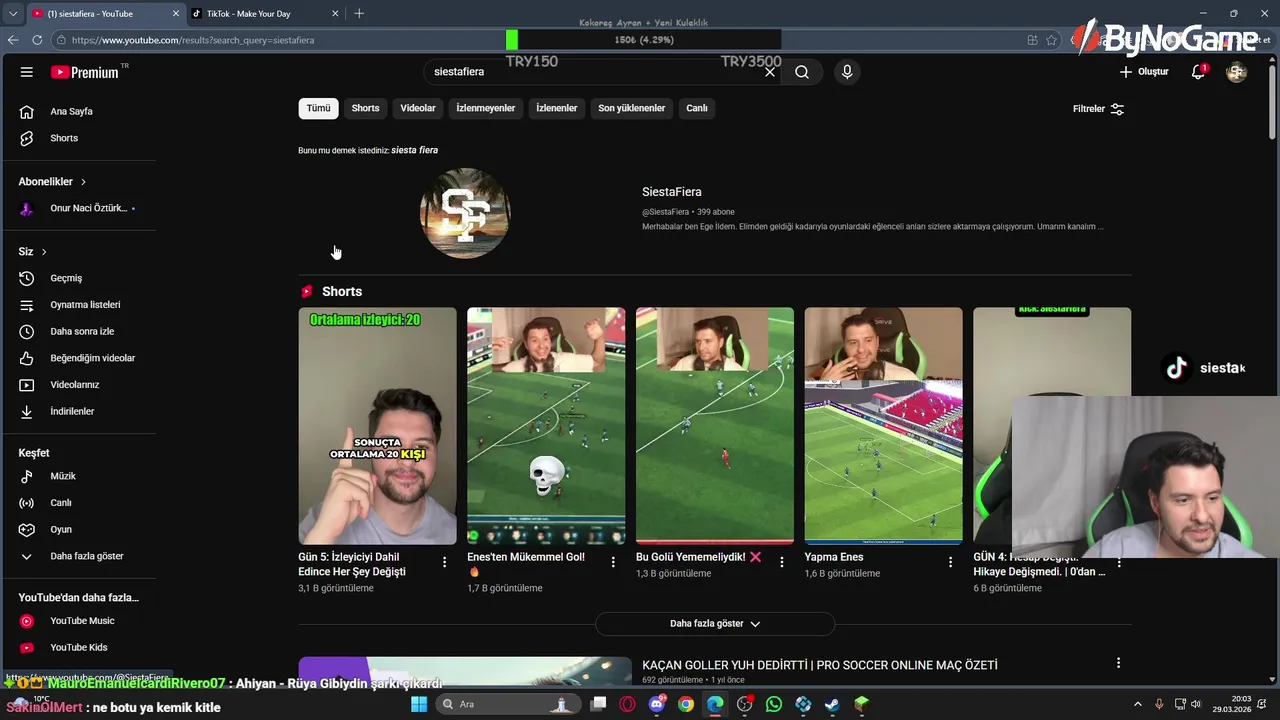Open the YouTube hamburger guide menu

point(27,72)
